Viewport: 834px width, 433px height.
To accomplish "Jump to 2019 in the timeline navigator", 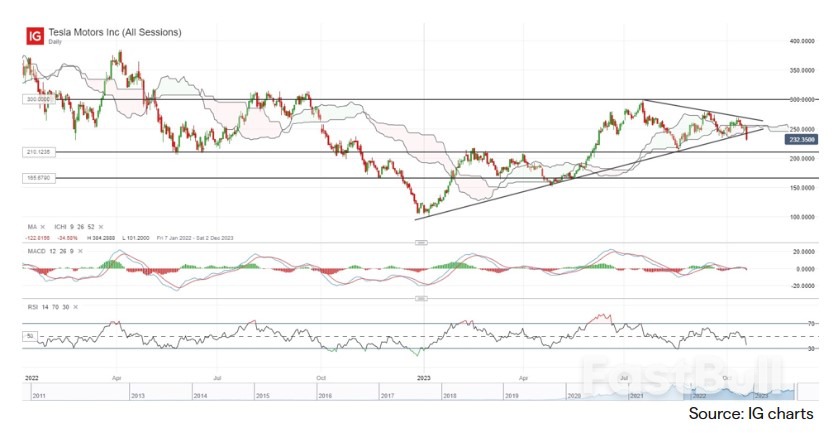I will point(512,396).
